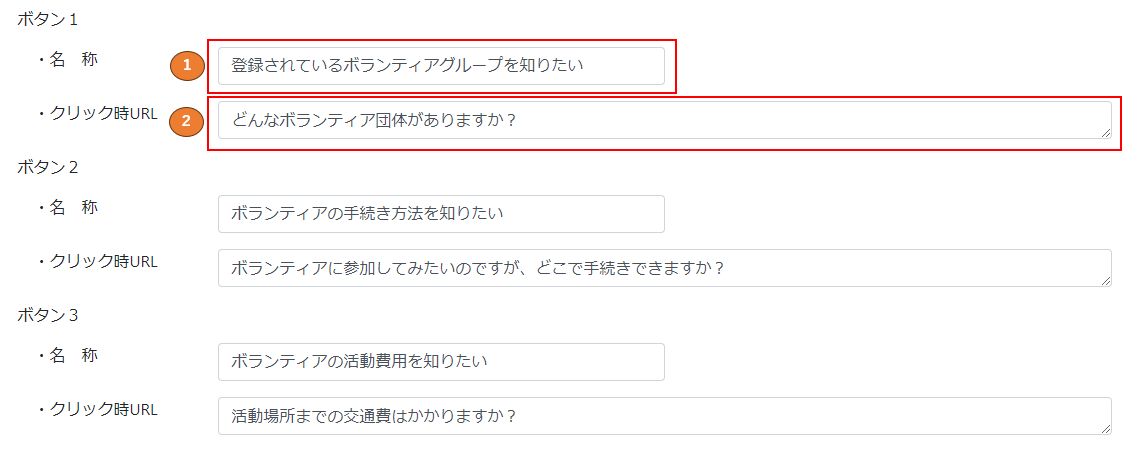Click the ボタン2 section heading
The width and height of the screenshot is (1142, 450).
point(47,167)
